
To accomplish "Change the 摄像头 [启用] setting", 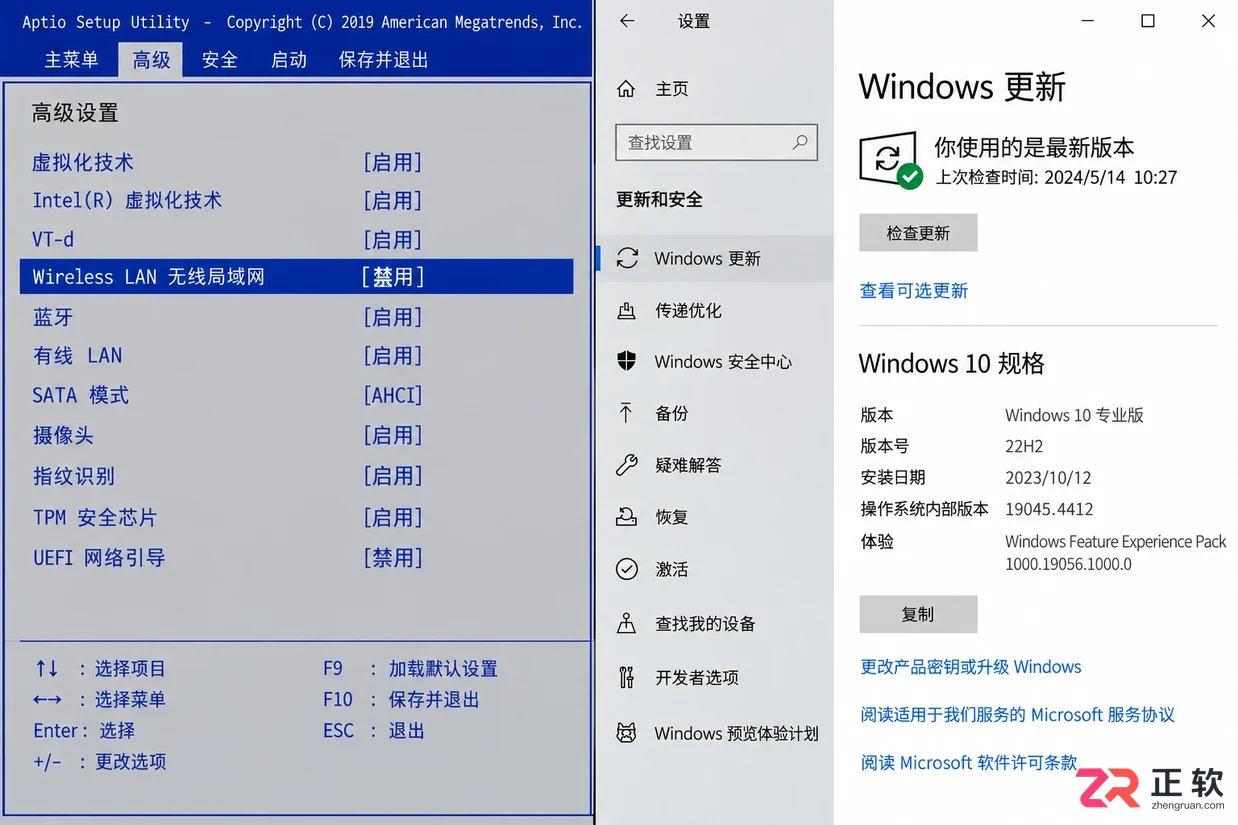I will [392, 435].
